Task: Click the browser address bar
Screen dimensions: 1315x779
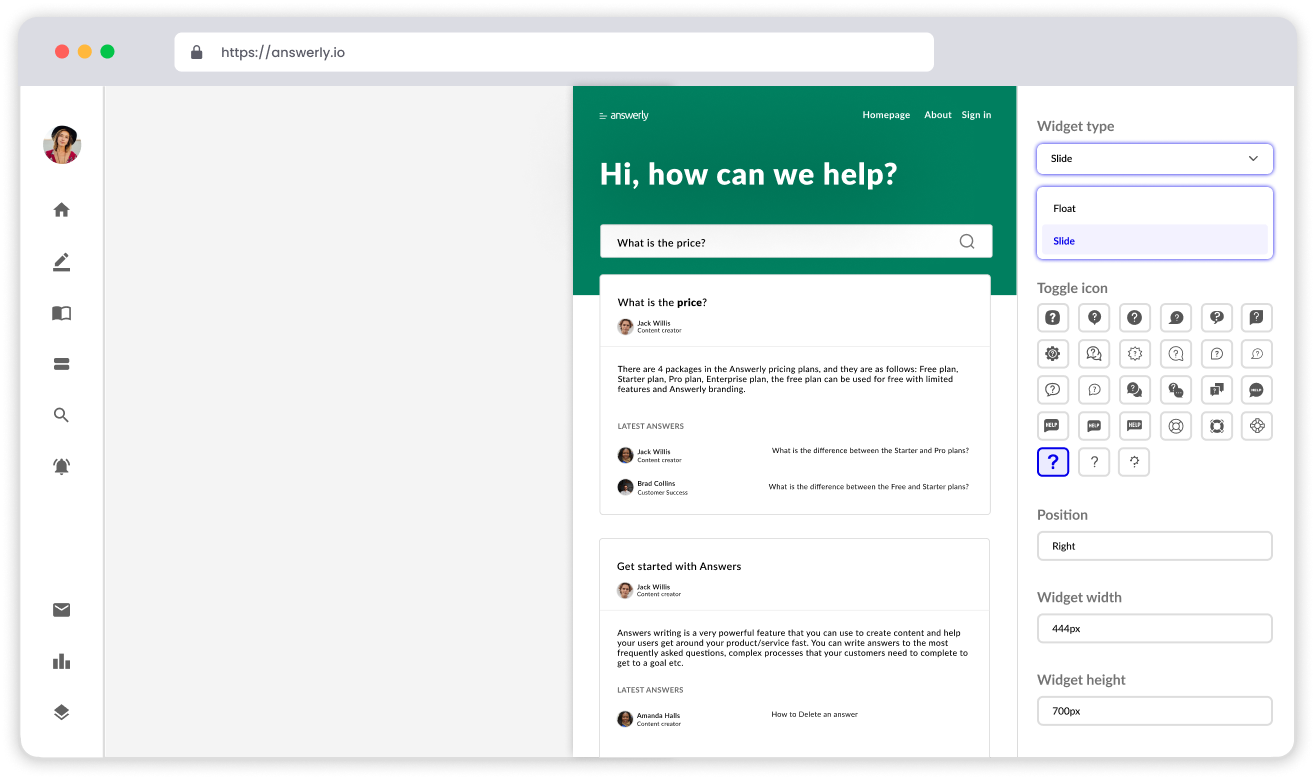Action: point(554,52)
